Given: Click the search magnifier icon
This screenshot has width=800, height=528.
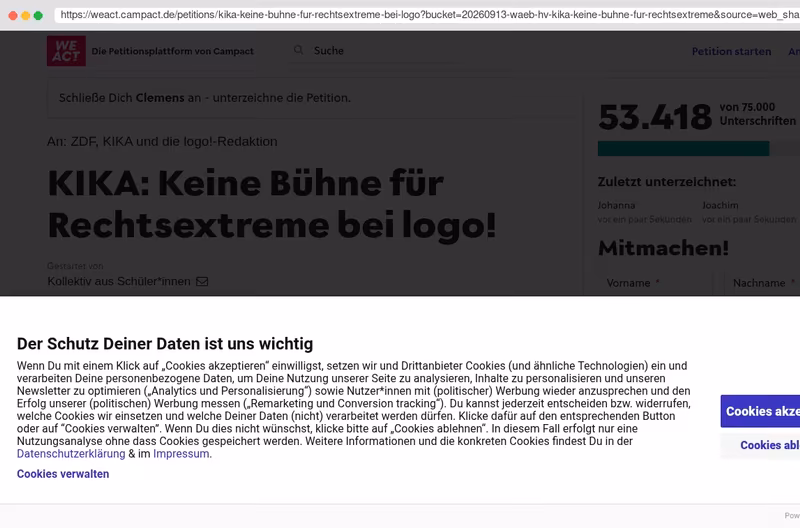Looking at the screenshot, I should (298, 50).
